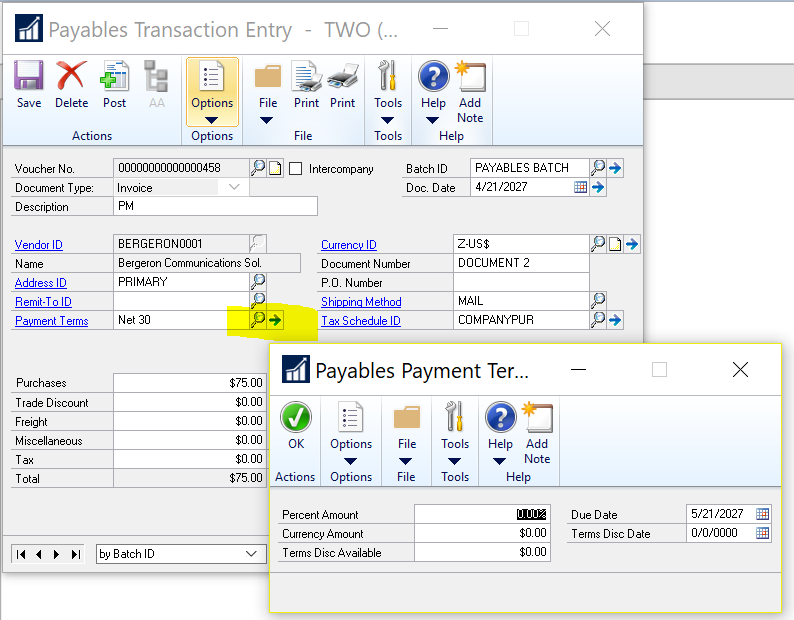The image size is (794, 620).
Task: Click the Vendor ID link
Action: [x=39, y=245]
